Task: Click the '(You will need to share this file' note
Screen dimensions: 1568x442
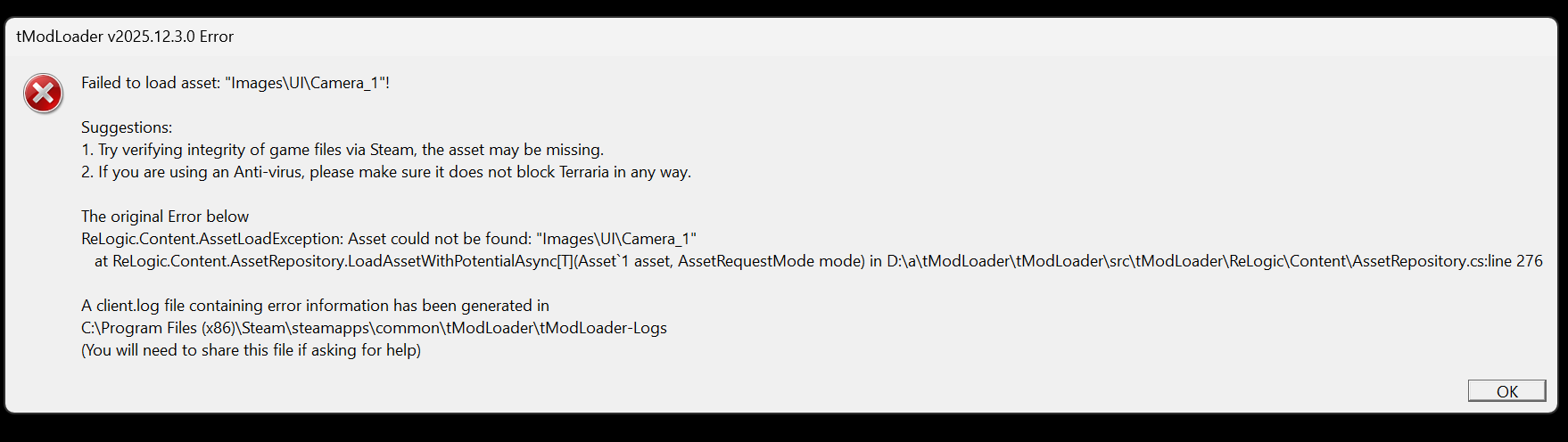Action: click(x=251, y=350)
